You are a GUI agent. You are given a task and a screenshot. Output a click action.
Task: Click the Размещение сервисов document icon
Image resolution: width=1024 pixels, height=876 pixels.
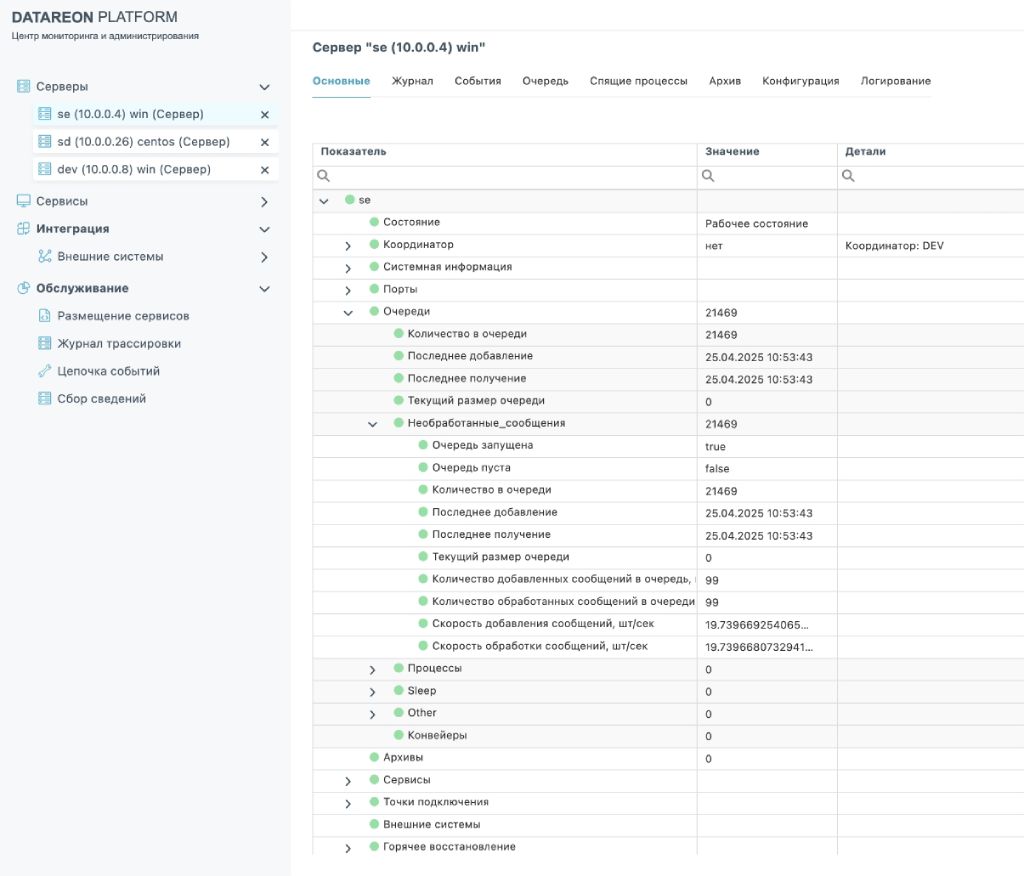(44, 316)
